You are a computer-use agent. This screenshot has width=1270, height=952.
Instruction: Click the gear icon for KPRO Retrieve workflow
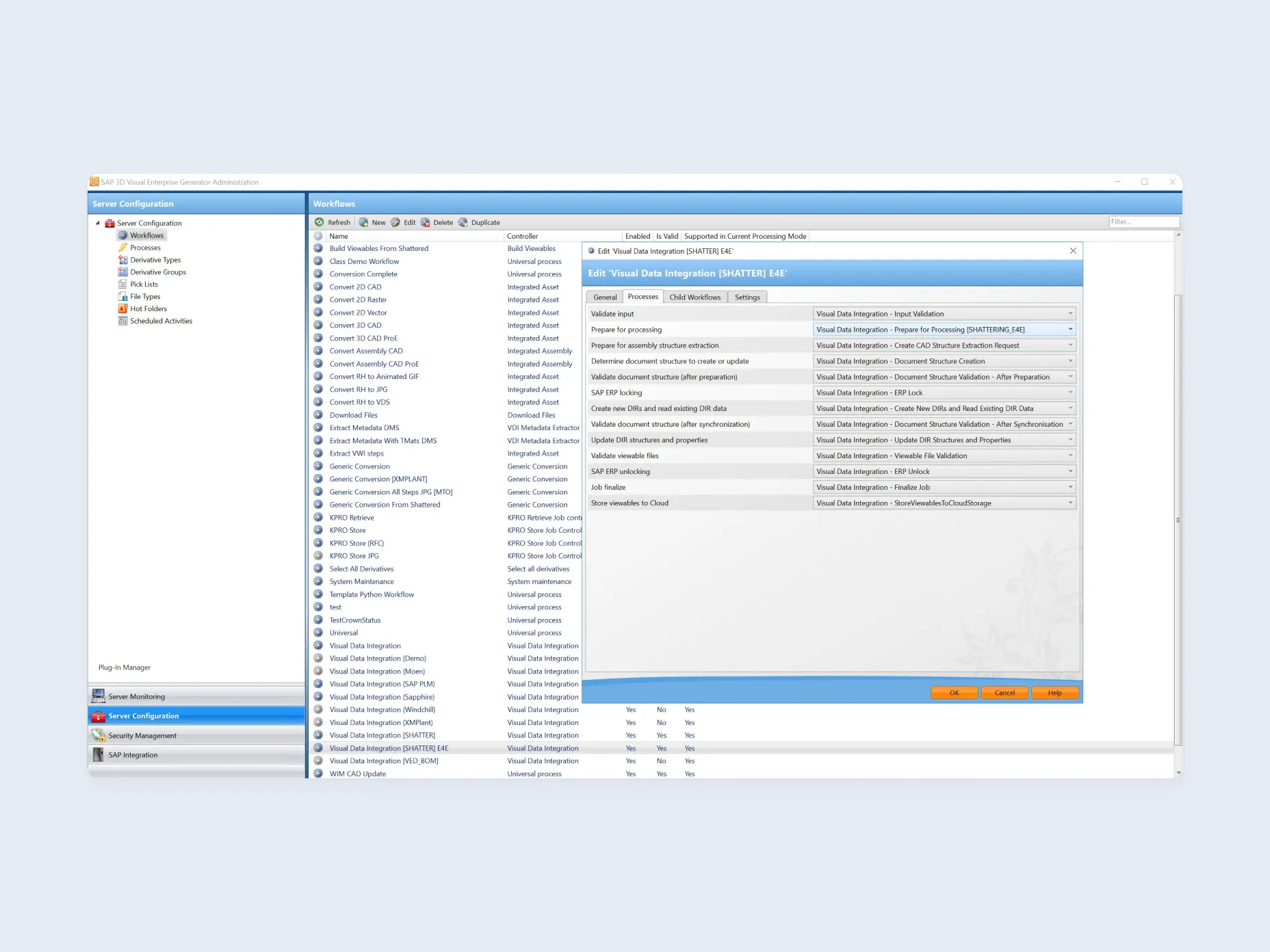(318, 517)
